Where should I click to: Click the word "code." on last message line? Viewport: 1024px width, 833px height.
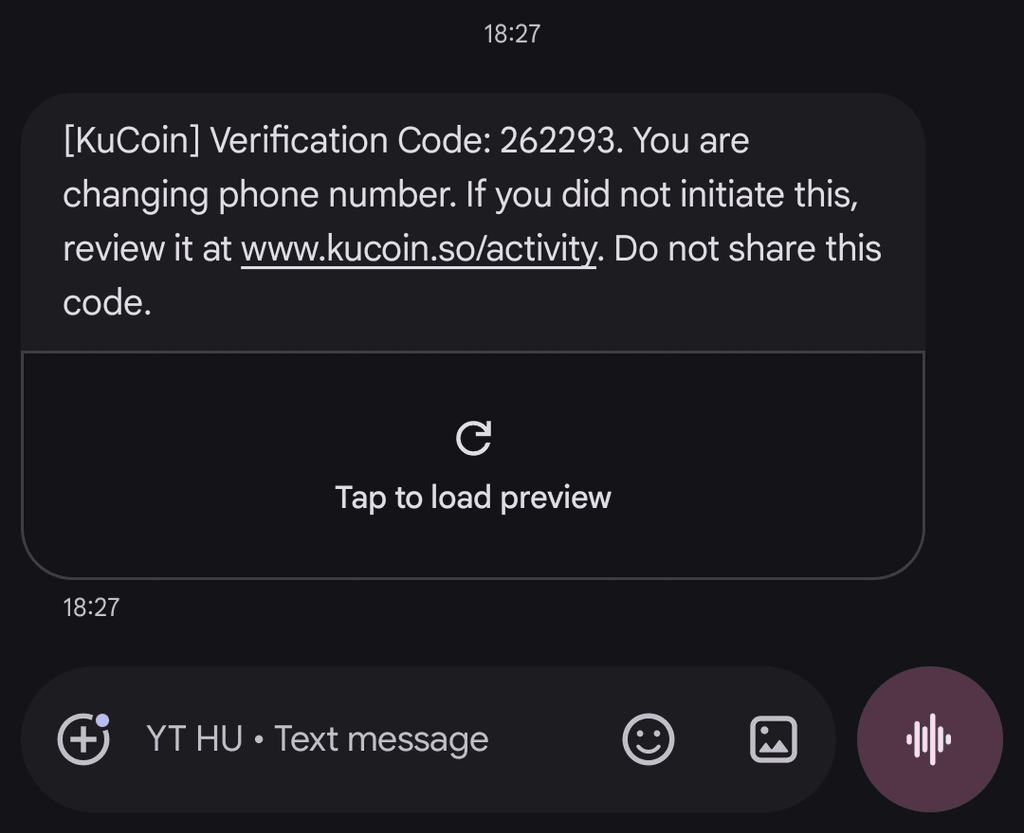[x=107, y=303]
